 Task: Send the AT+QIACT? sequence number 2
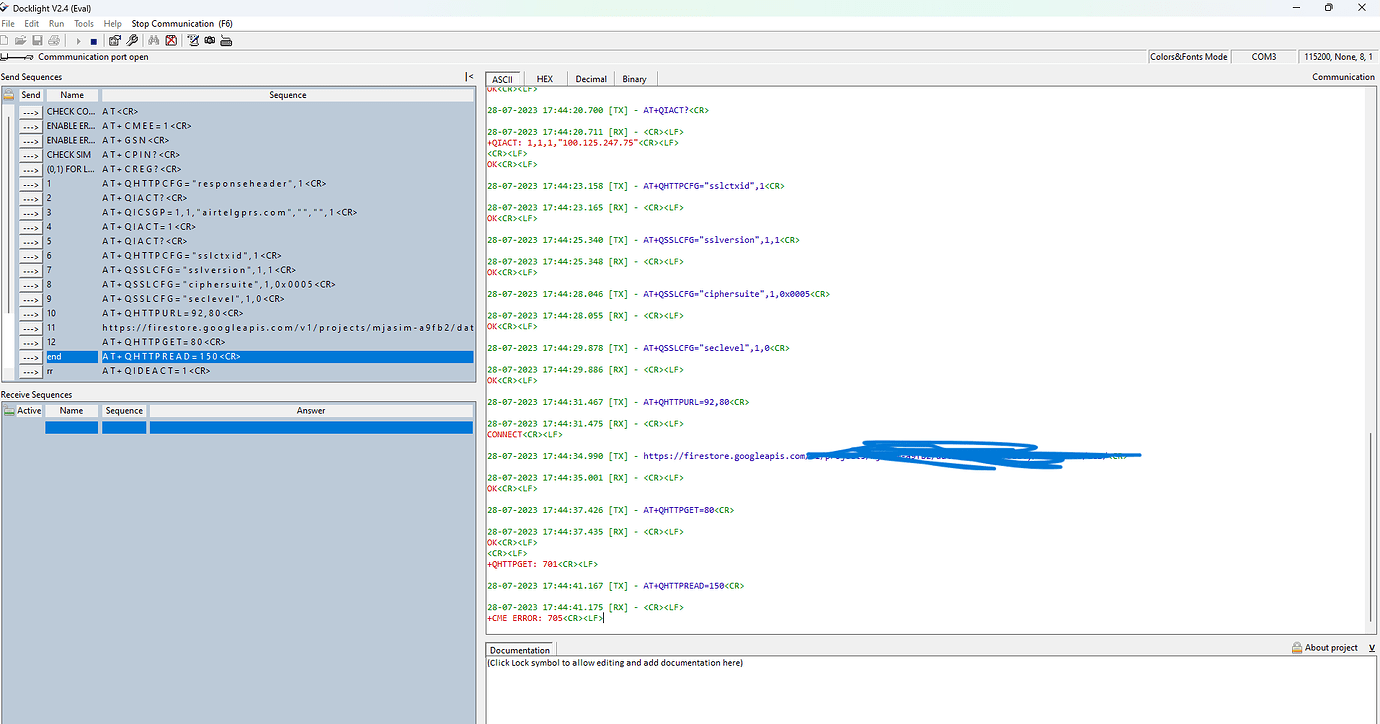[31, 198]
